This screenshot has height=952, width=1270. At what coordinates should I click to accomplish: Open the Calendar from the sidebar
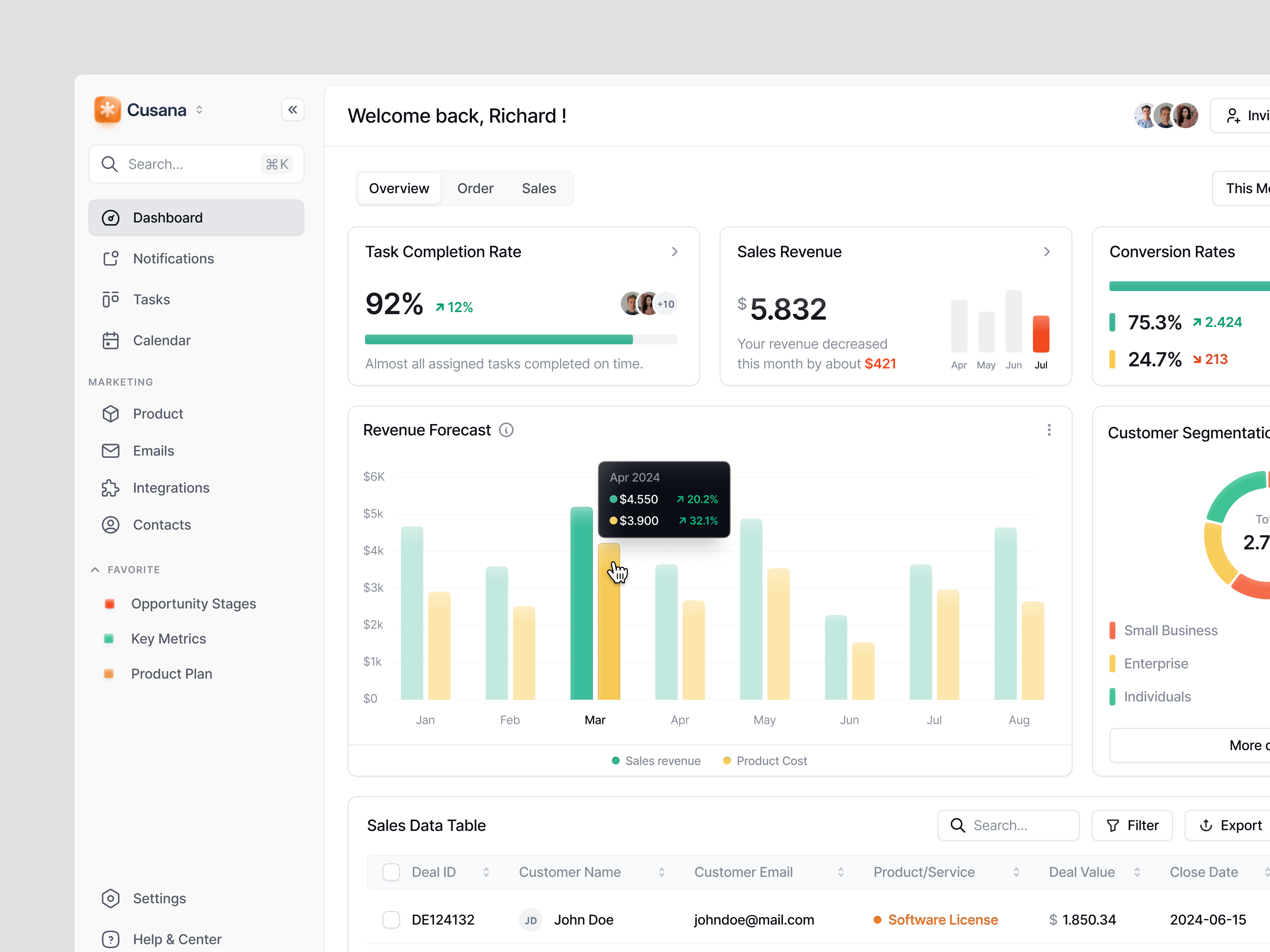[x=162, y=340]
